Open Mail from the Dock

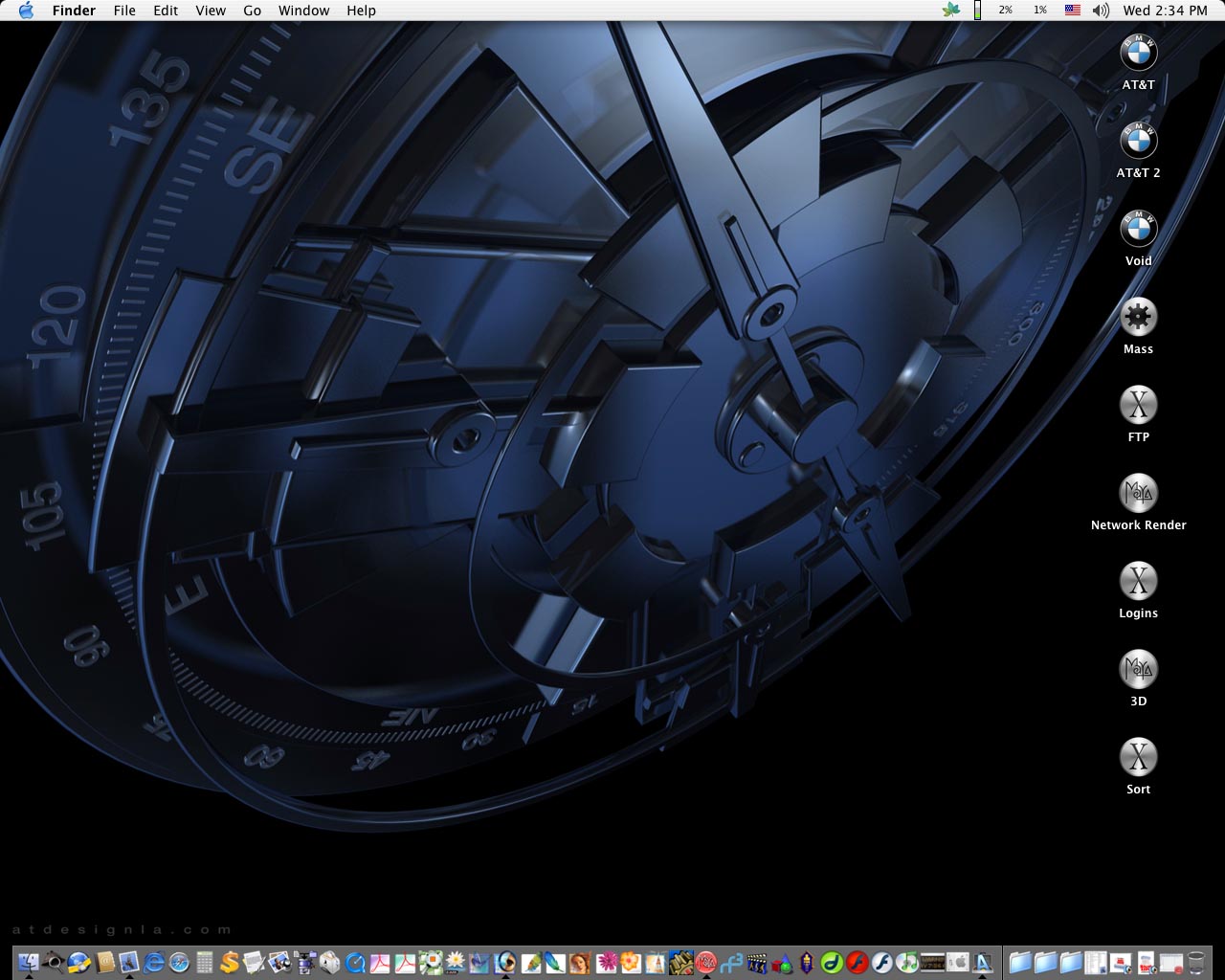point(129,962)
